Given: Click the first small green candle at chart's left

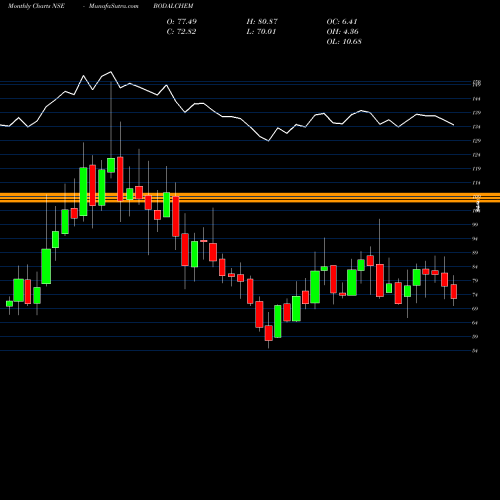Looking at the screenshot, I should [x=9, y=304].
